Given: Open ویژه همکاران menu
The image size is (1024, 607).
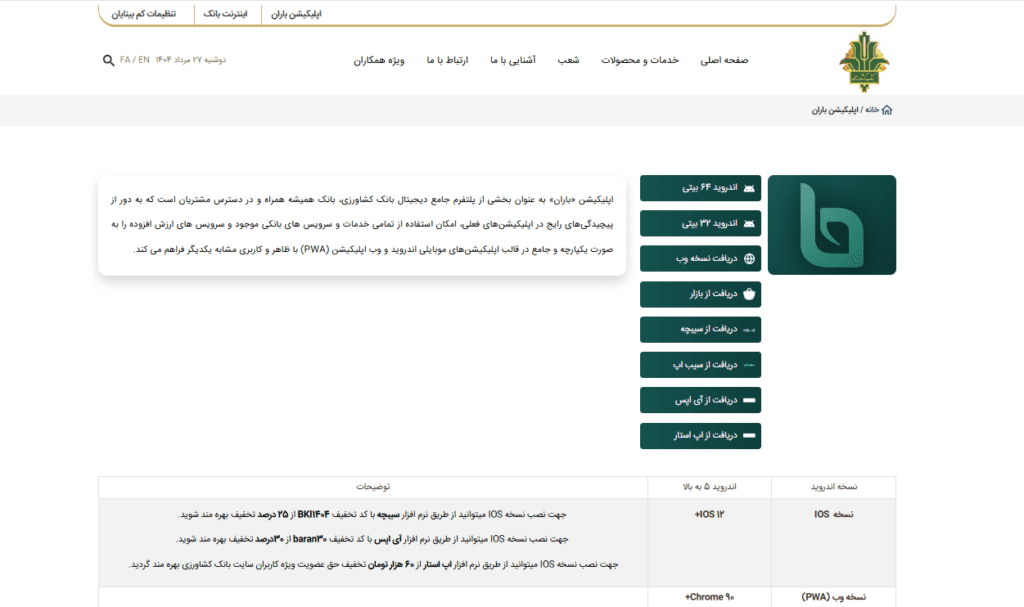Looking at the screenshot, I should point(379,60).
